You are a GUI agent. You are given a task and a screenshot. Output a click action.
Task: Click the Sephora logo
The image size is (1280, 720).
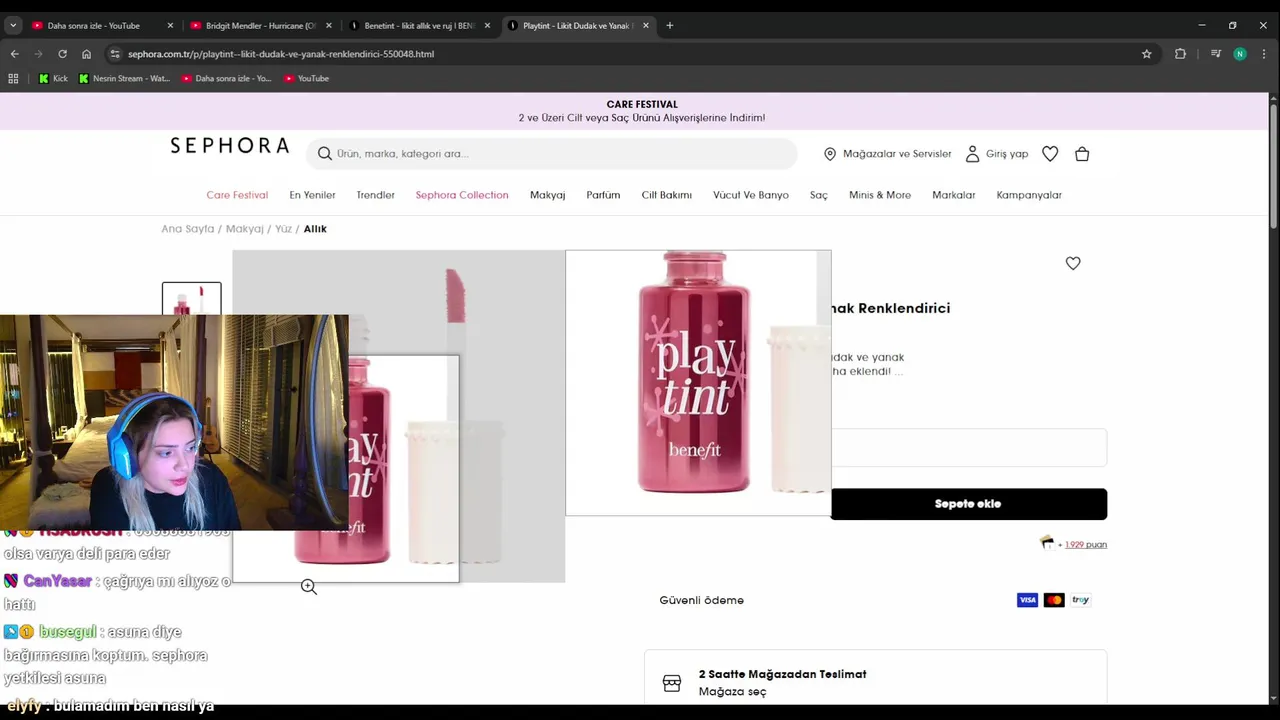coord(229,146)
